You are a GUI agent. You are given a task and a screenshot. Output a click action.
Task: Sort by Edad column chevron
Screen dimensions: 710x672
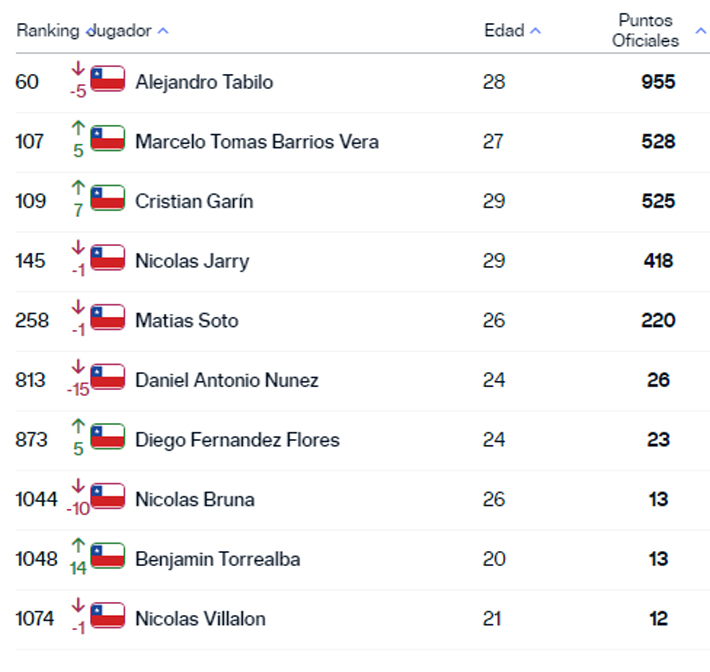coord(535,31)
